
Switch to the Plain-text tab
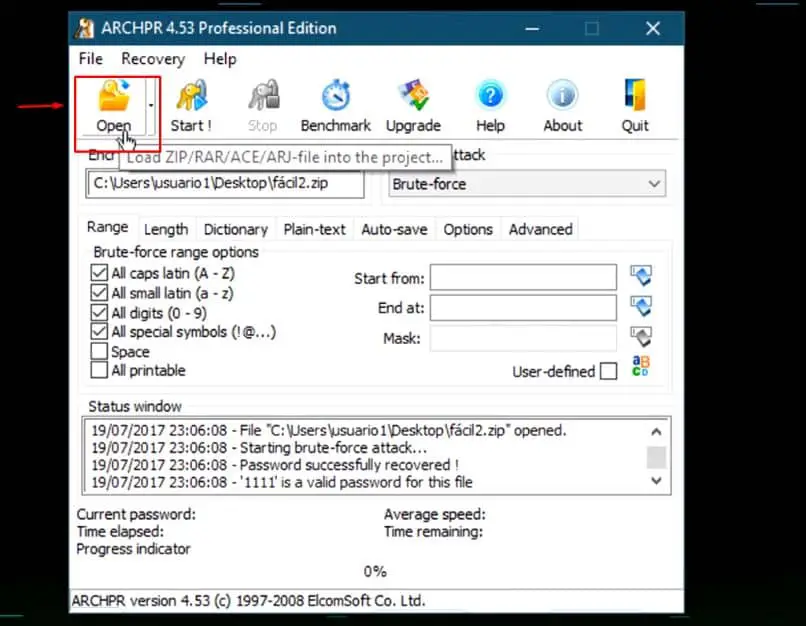(x=315, y=229)
